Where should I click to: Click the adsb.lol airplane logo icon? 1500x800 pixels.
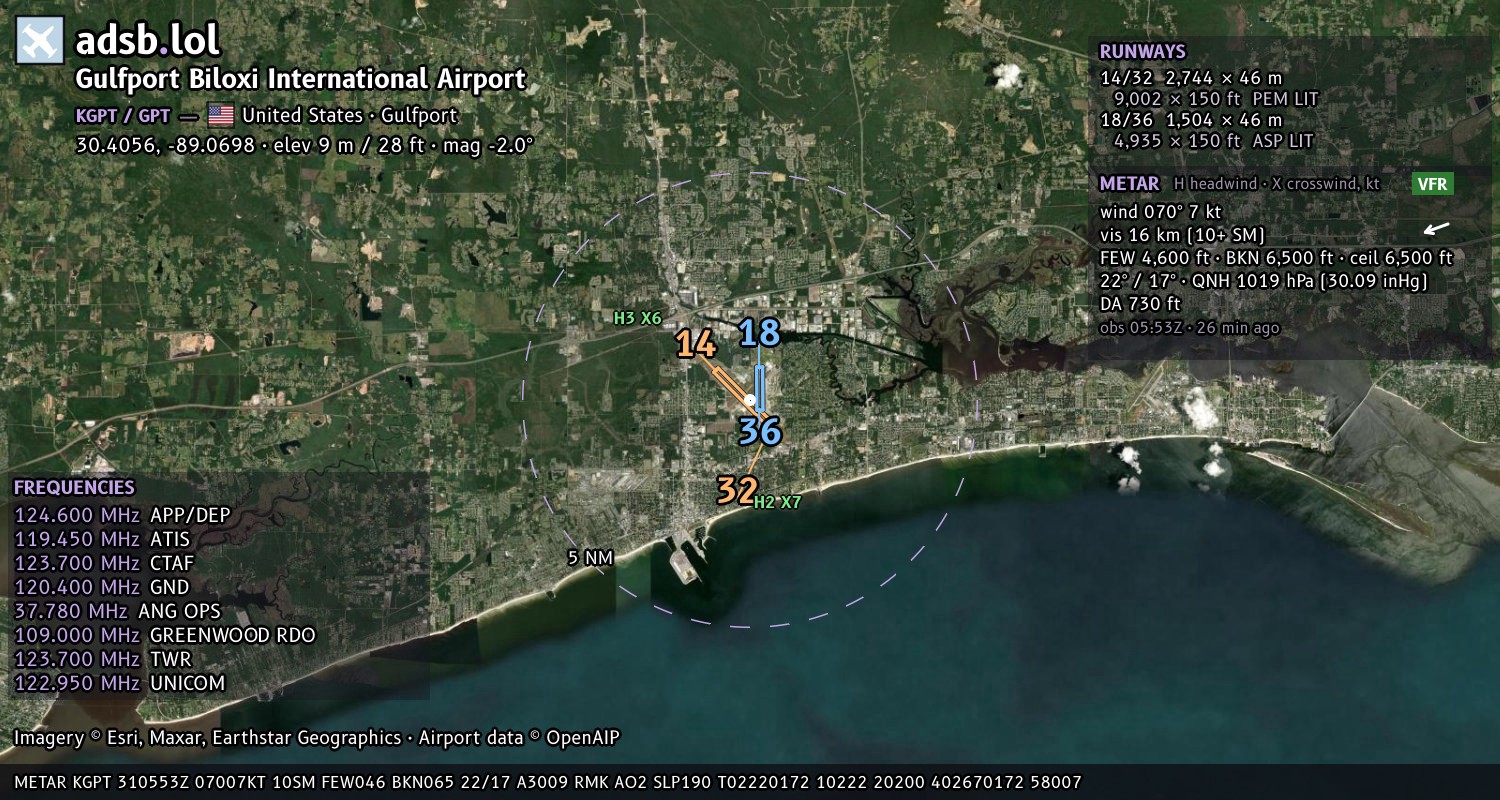tap(40, 41)
